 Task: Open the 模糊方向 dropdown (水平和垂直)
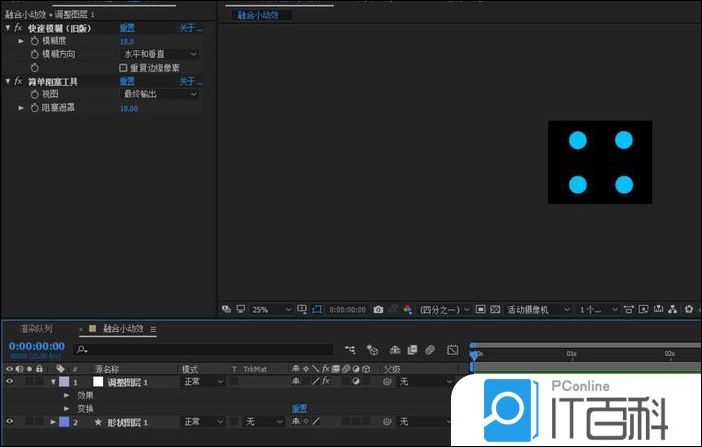[x=159, y=54]
